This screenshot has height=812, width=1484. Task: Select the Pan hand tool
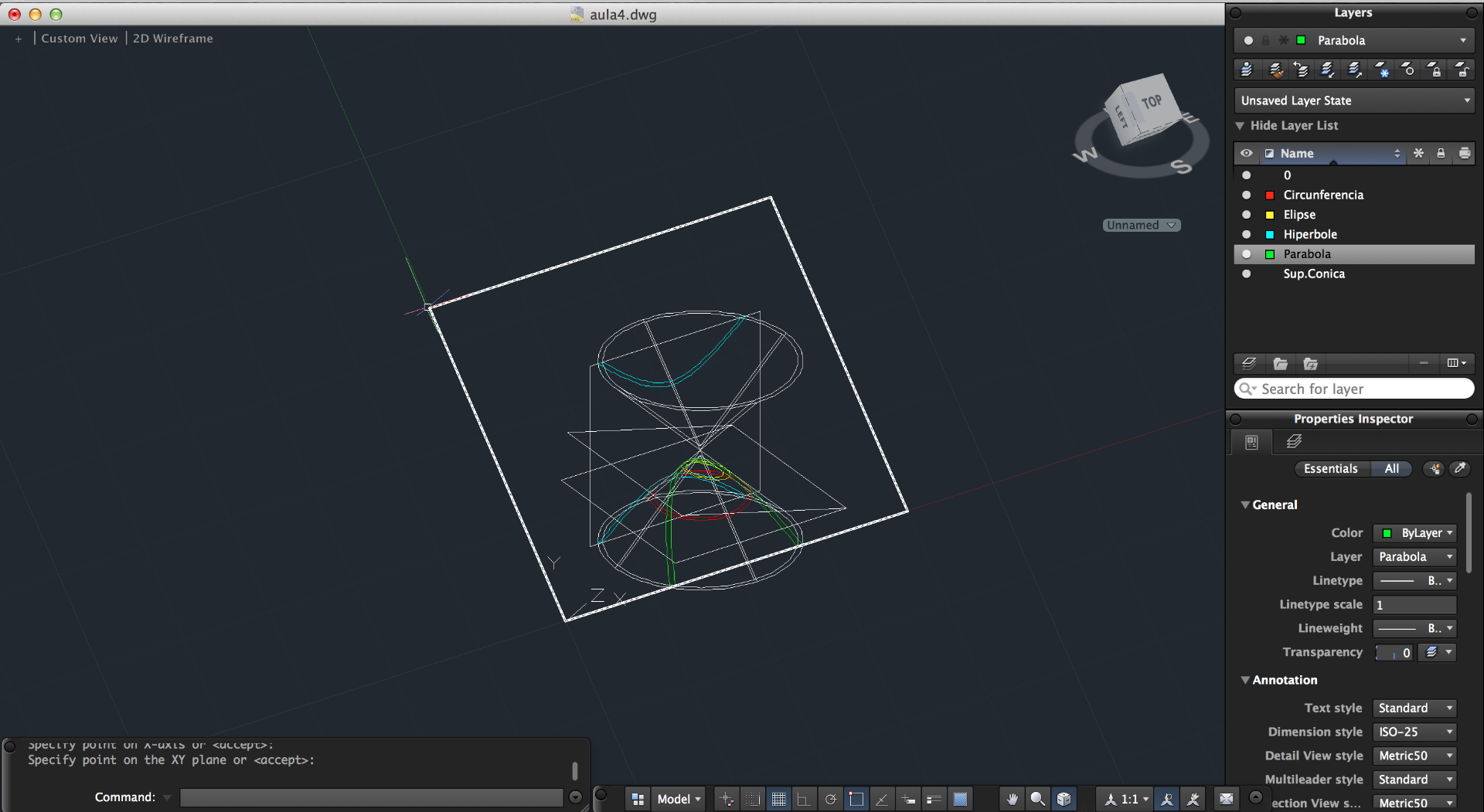1012,799
